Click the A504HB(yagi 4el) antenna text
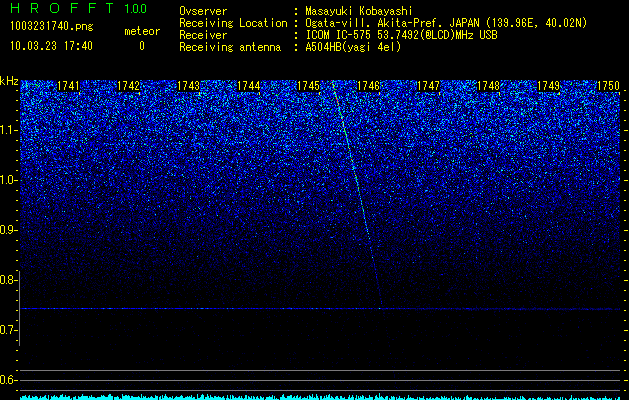This screenshot has width=629, height=400. pyautogui.click(x=353, y=47)
